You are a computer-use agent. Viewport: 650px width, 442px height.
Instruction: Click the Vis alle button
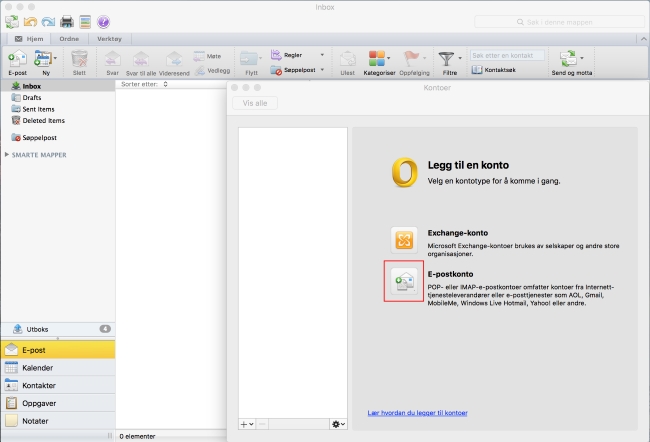tap(255, 103)
